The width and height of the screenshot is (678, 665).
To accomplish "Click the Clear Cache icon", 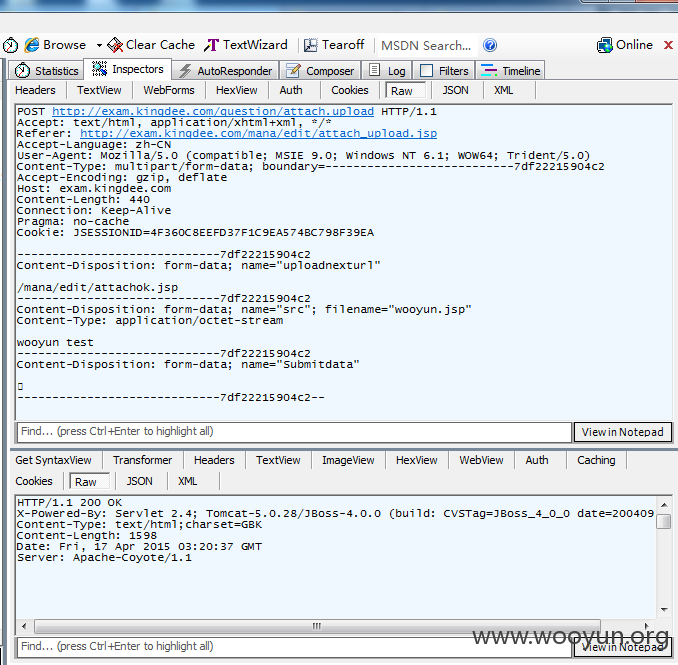I will pyautogui.click(x=115, y=45).
